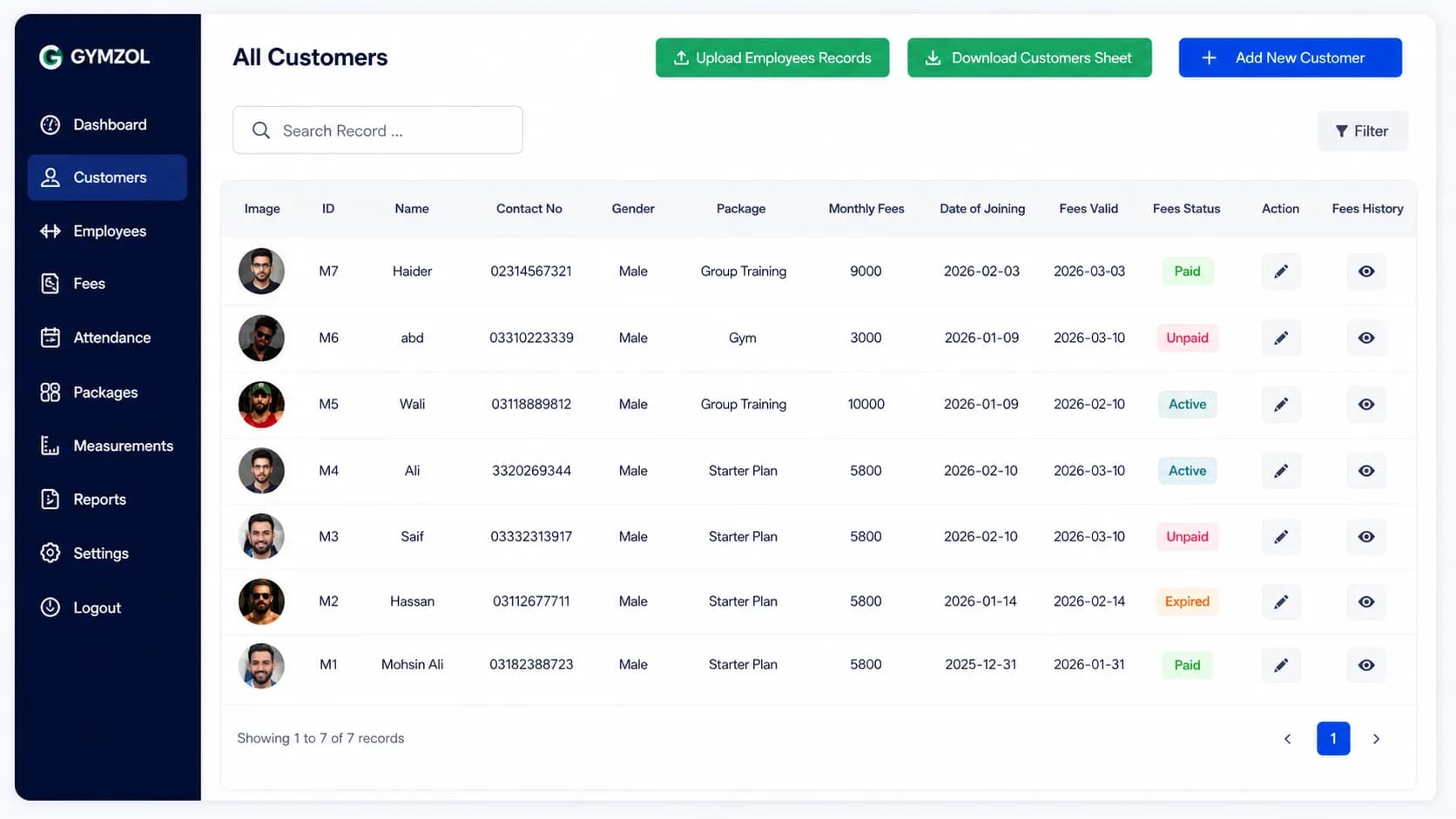Edit Ali's customer record
This screenshot has width=1456, height=819.
tap(1281, 471)
